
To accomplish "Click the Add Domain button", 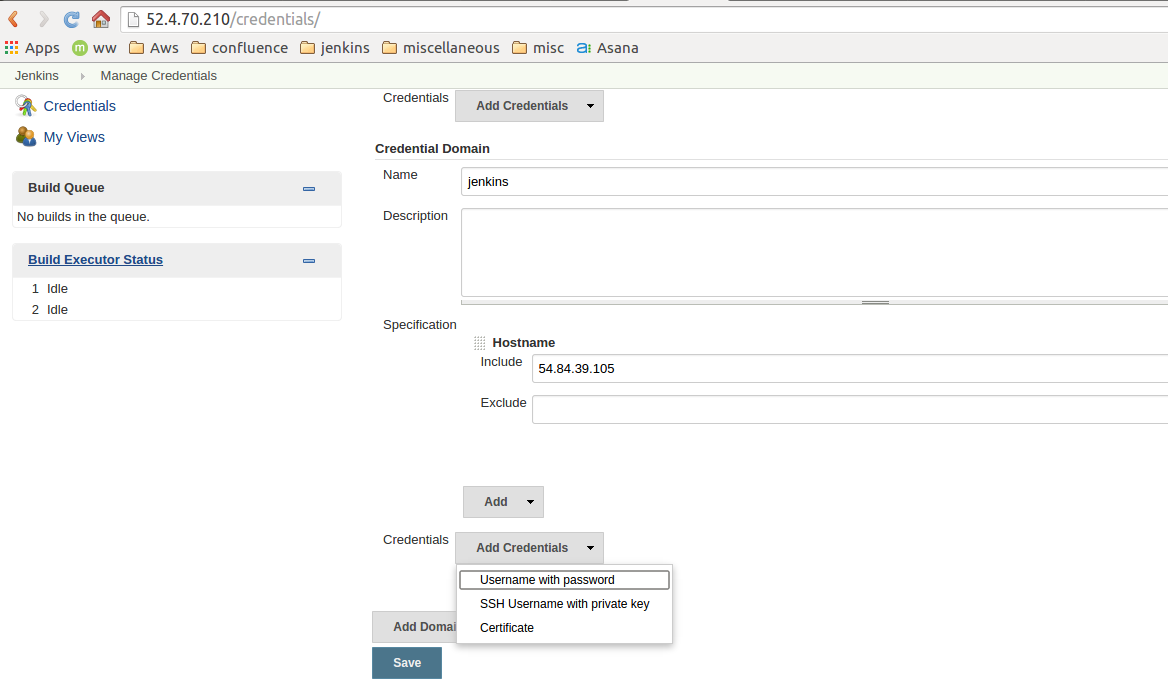I will coord(414,627).
